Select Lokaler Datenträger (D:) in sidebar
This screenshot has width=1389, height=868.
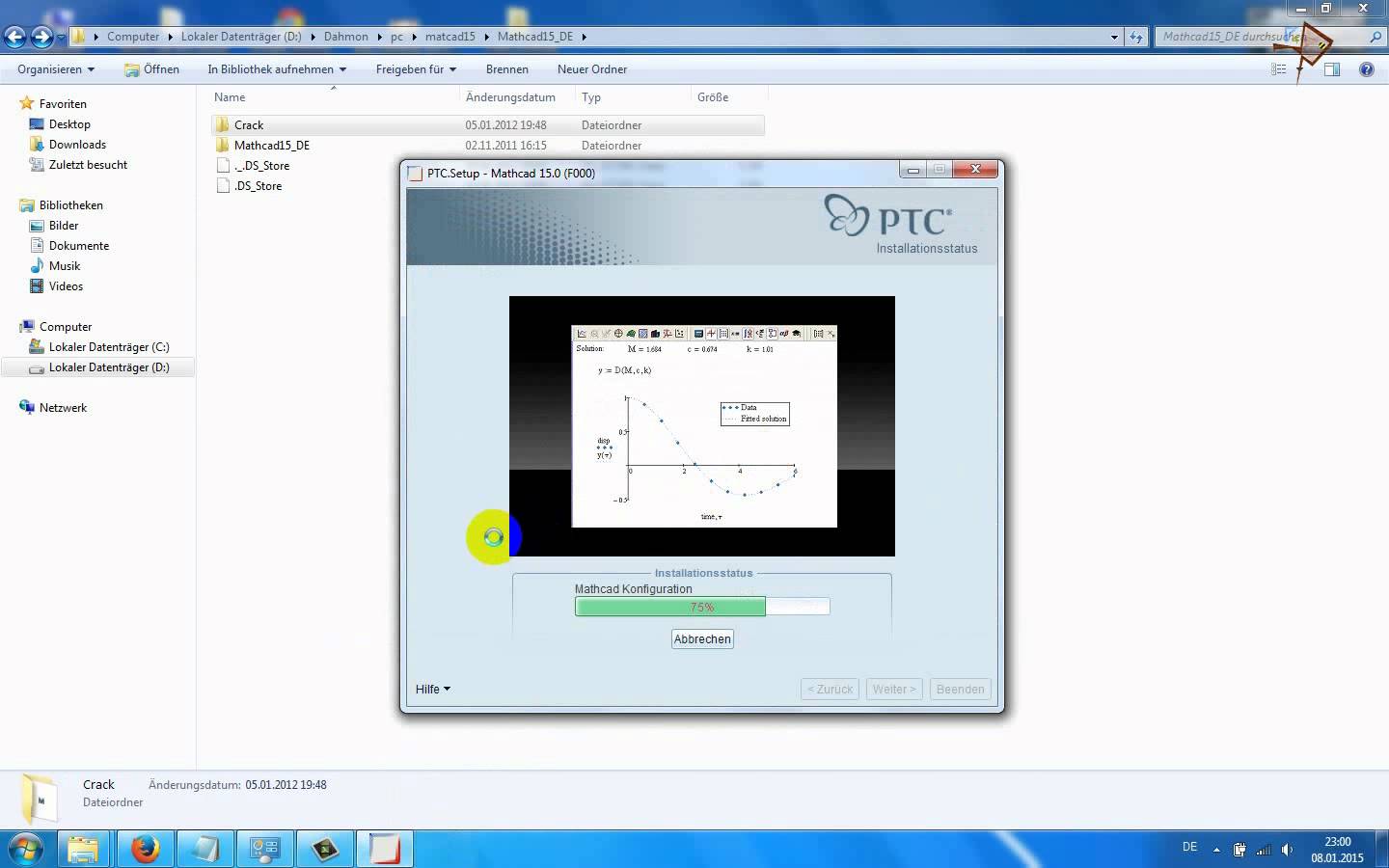coord(109,367)
